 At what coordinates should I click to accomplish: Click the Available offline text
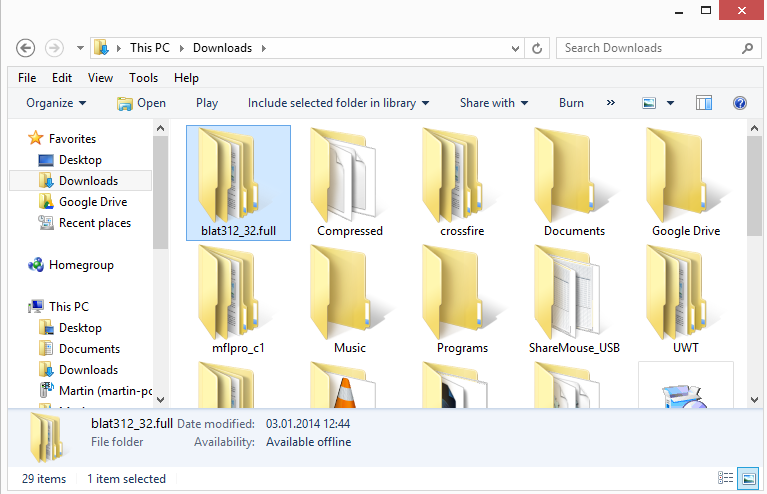309,442
